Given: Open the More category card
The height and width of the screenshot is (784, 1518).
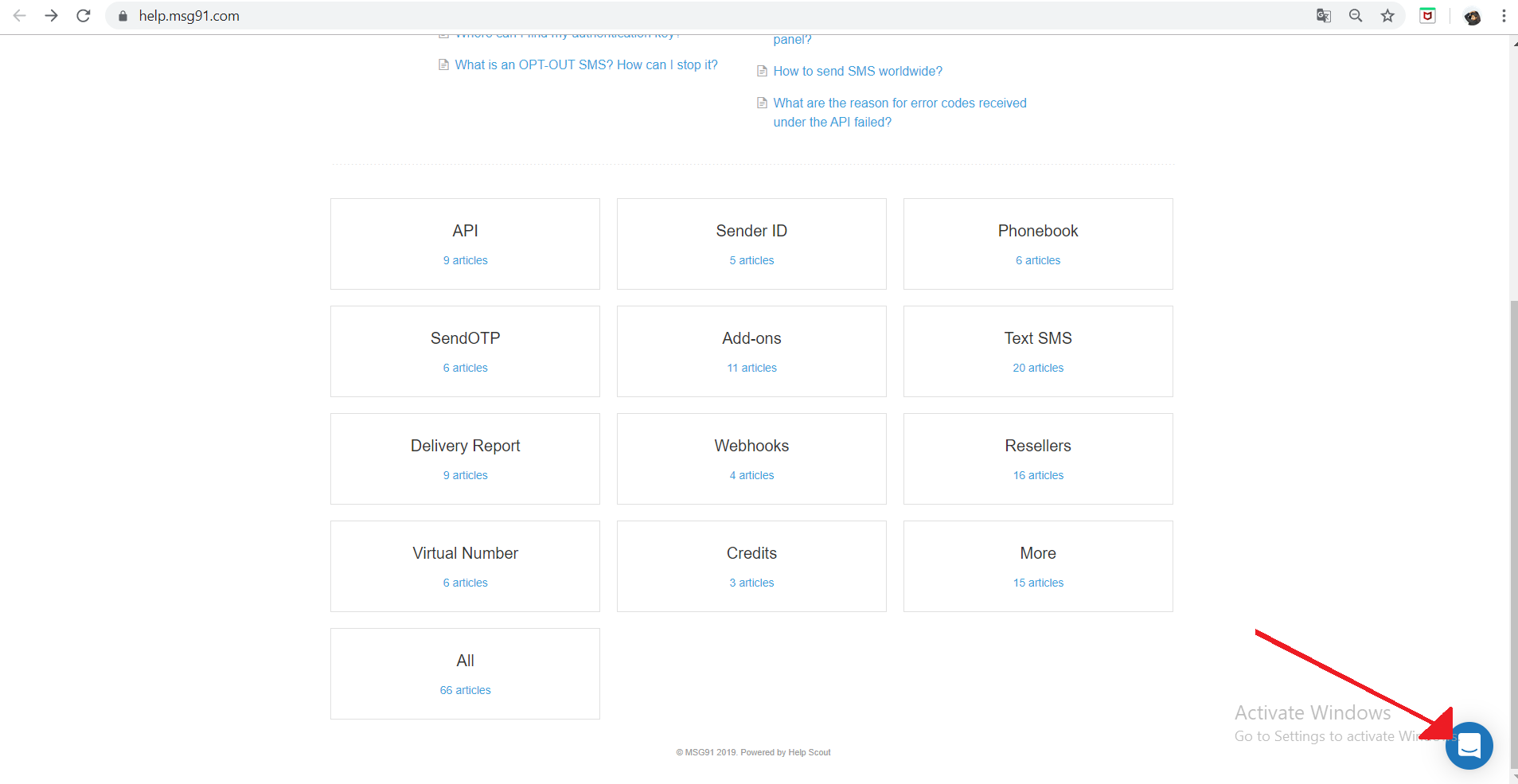Looking at the screenshot, I should click(1038, 566).
